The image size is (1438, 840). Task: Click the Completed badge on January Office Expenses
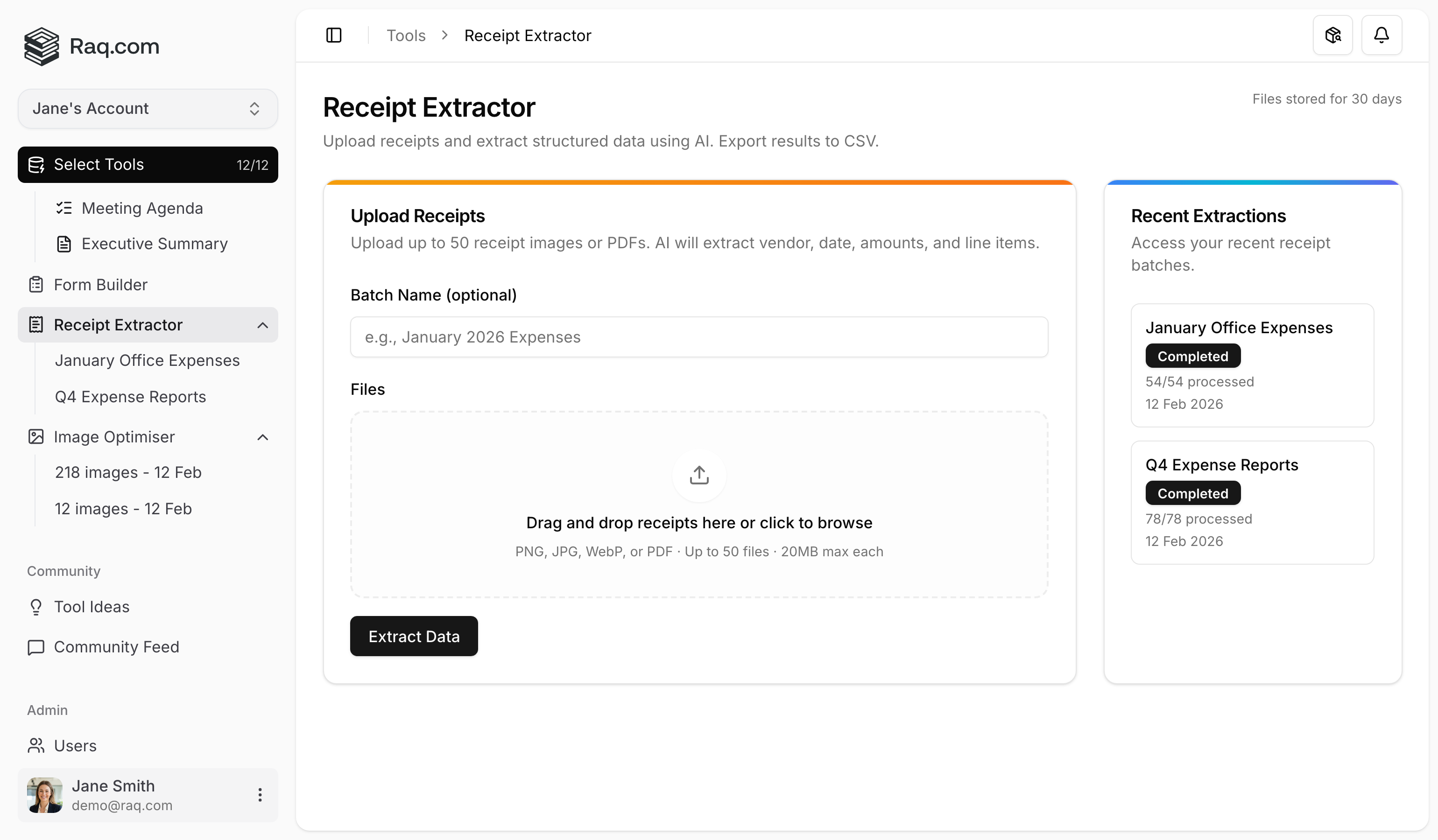pos(1192,356)
